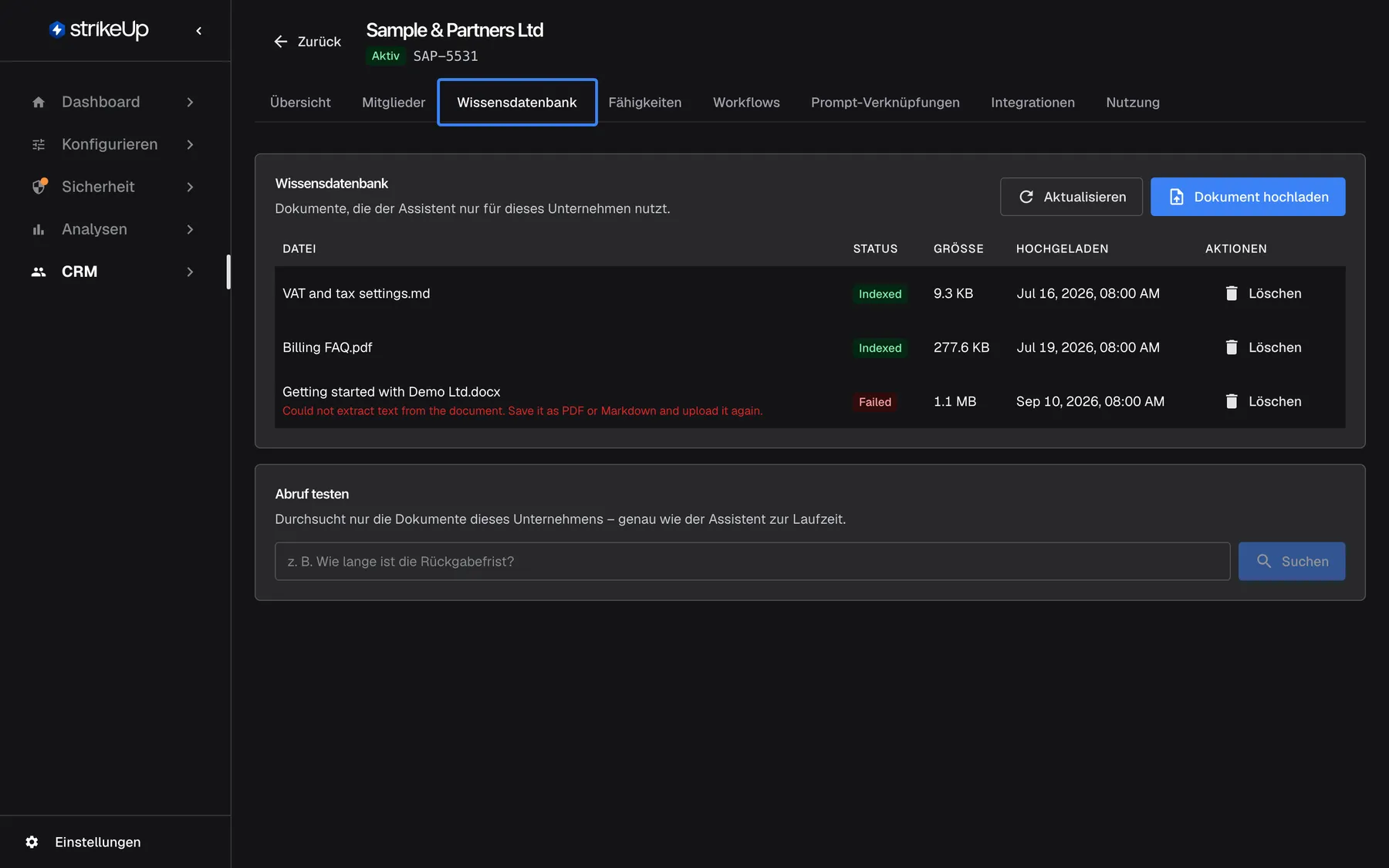The width and height of the screenshot is (1389, 868).
Task: Click the Aktiv status badge
Action: 385,56
